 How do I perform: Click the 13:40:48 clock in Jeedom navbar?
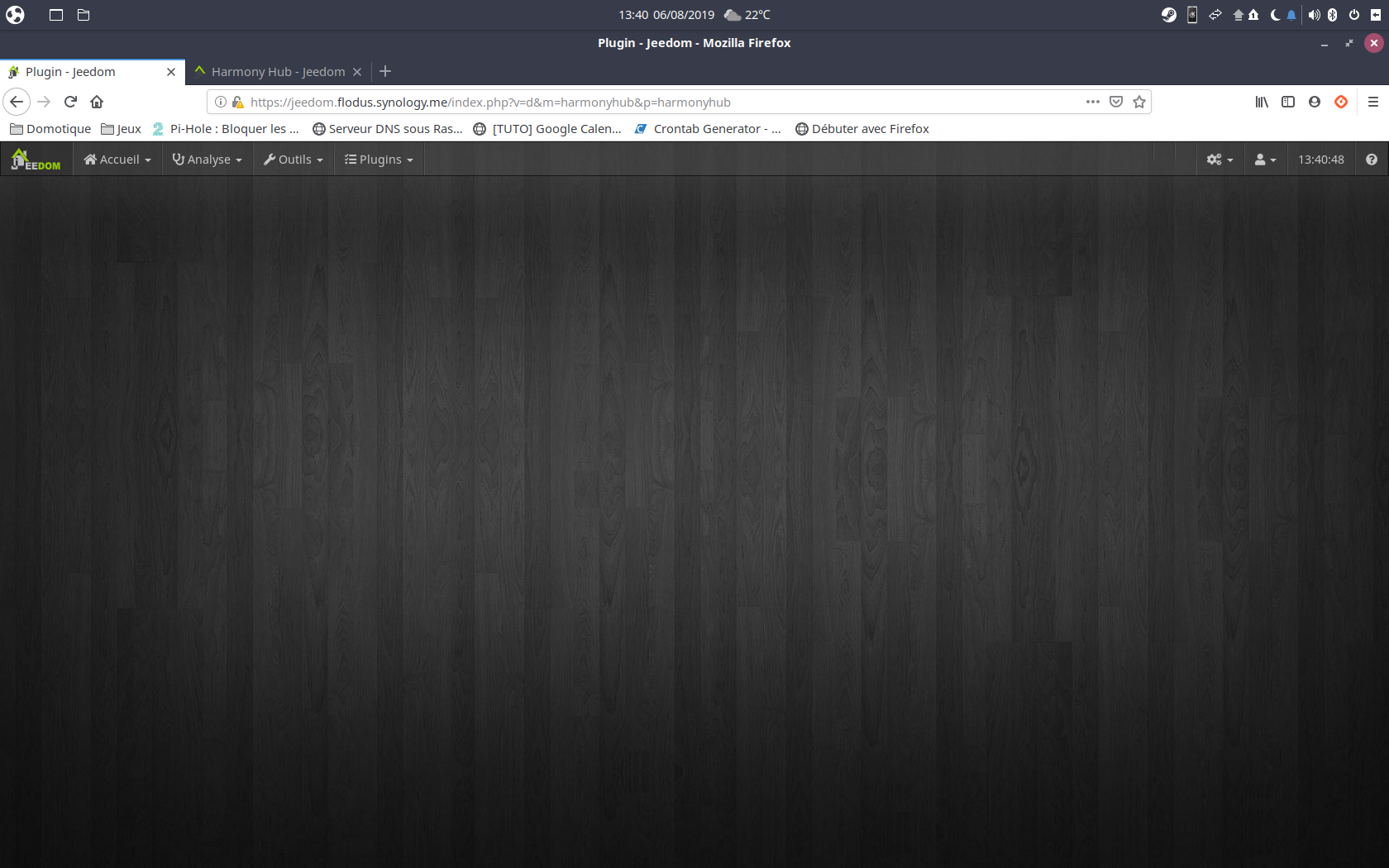1321,160
